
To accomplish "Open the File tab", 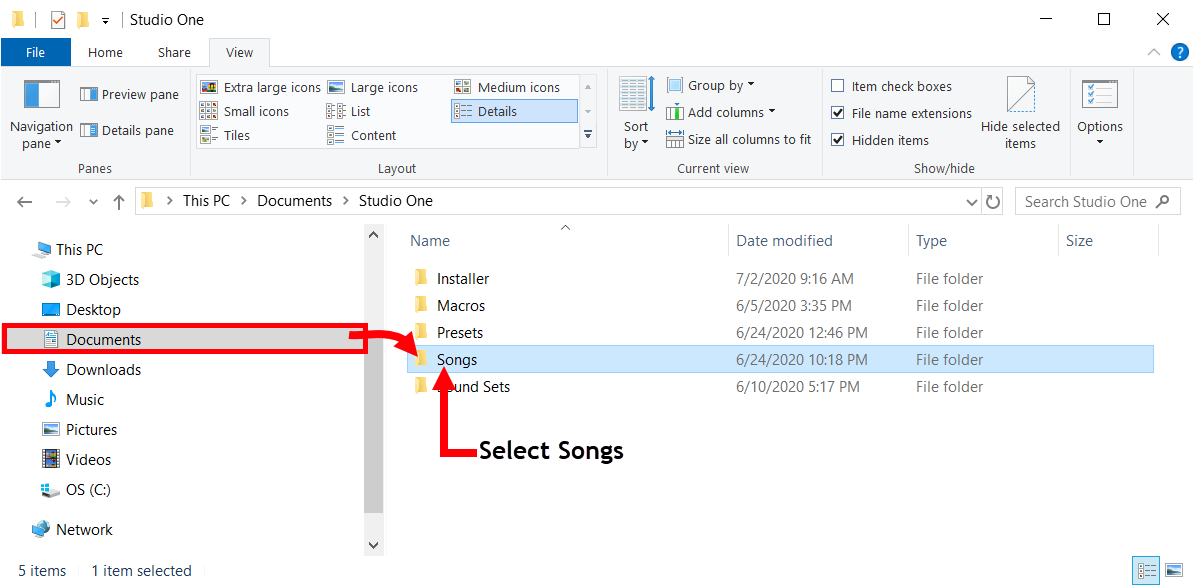I will tap(36, 53).
